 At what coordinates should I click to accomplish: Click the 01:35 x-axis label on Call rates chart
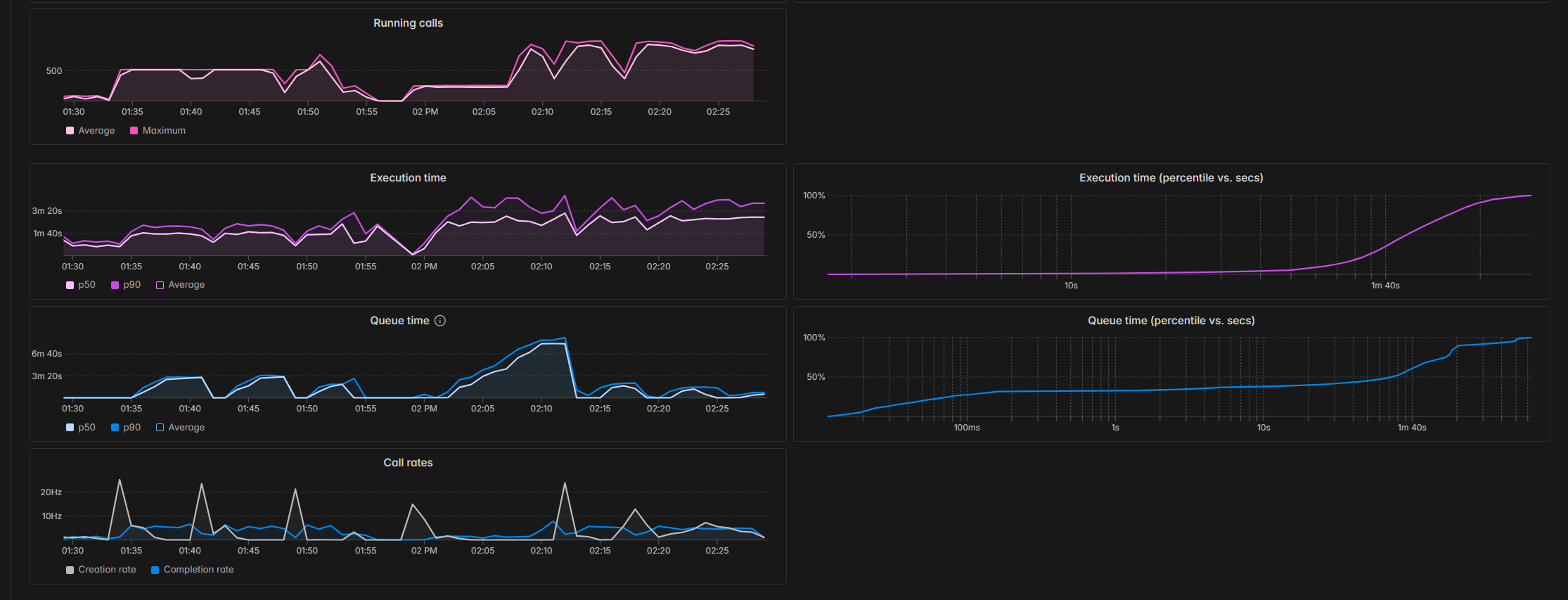(x=131, y=551)
